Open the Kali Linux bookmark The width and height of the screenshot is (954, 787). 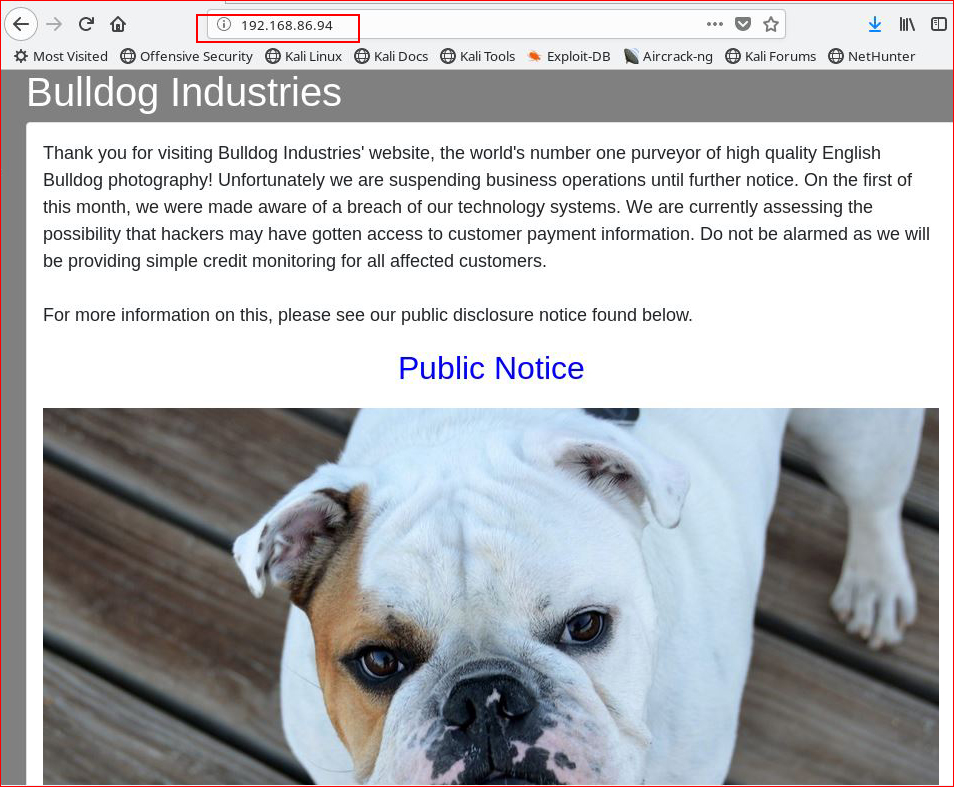(x=304, y=57)
